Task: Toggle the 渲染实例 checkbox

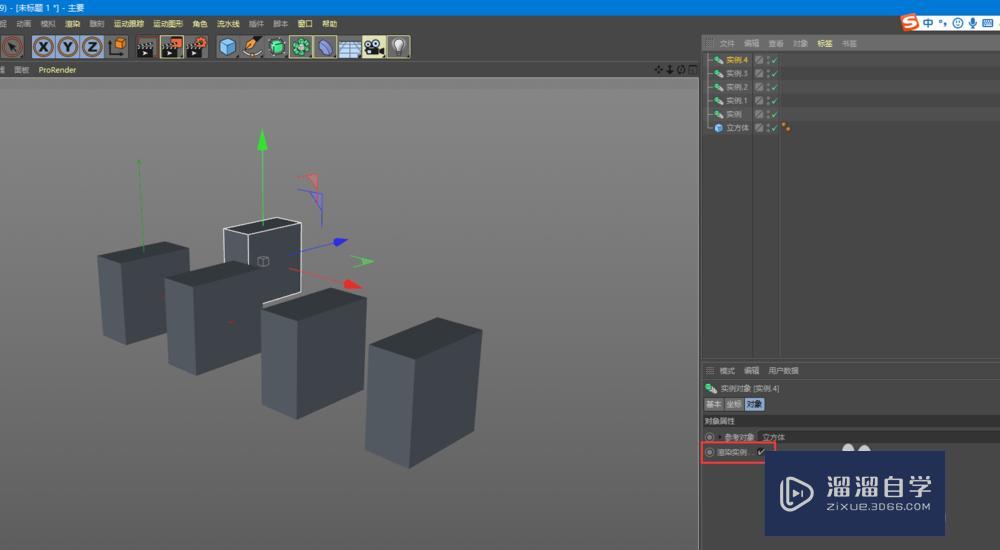Action: point(761,452)
